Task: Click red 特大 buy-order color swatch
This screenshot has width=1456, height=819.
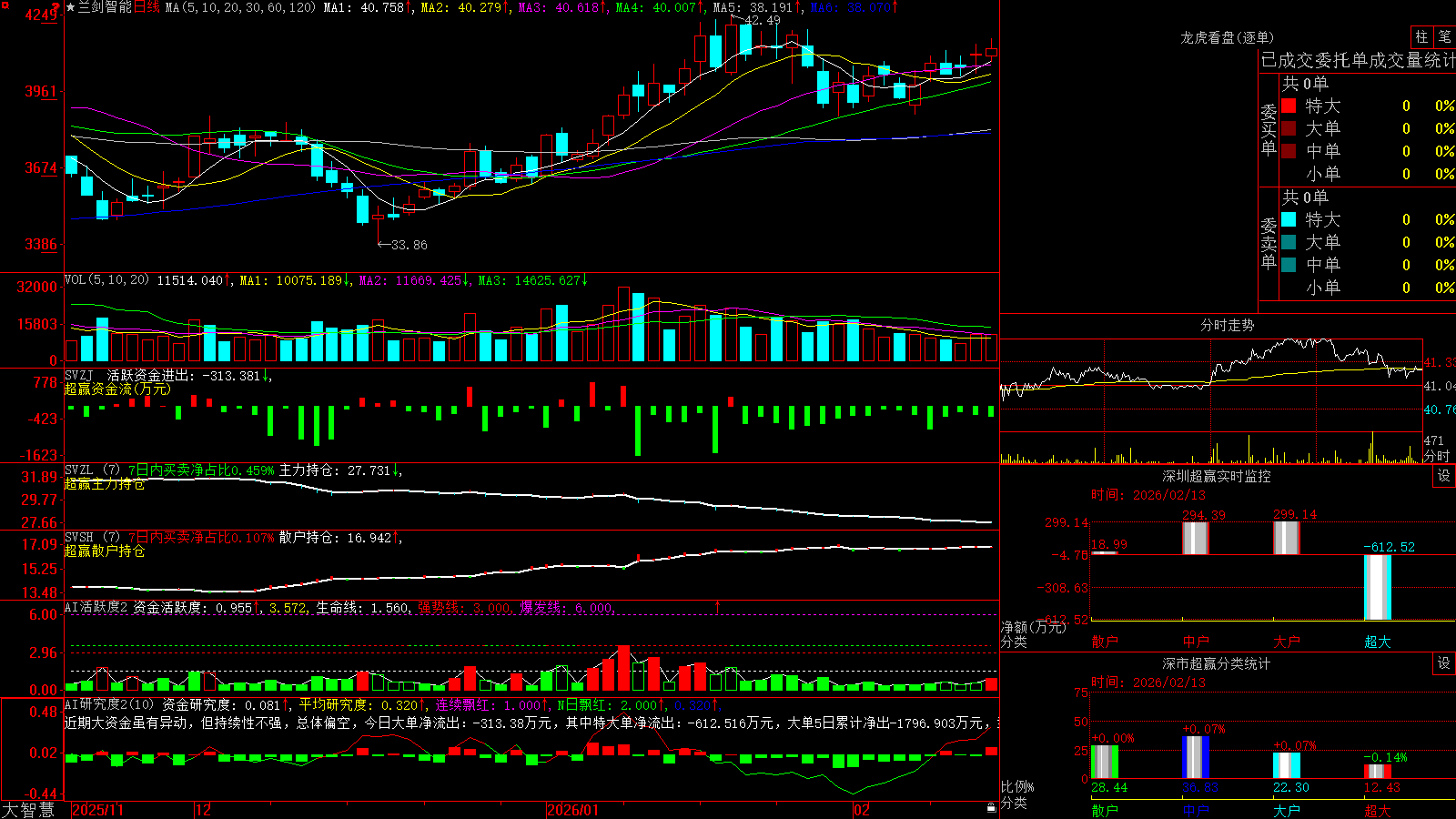Action: click(1289, 106)
